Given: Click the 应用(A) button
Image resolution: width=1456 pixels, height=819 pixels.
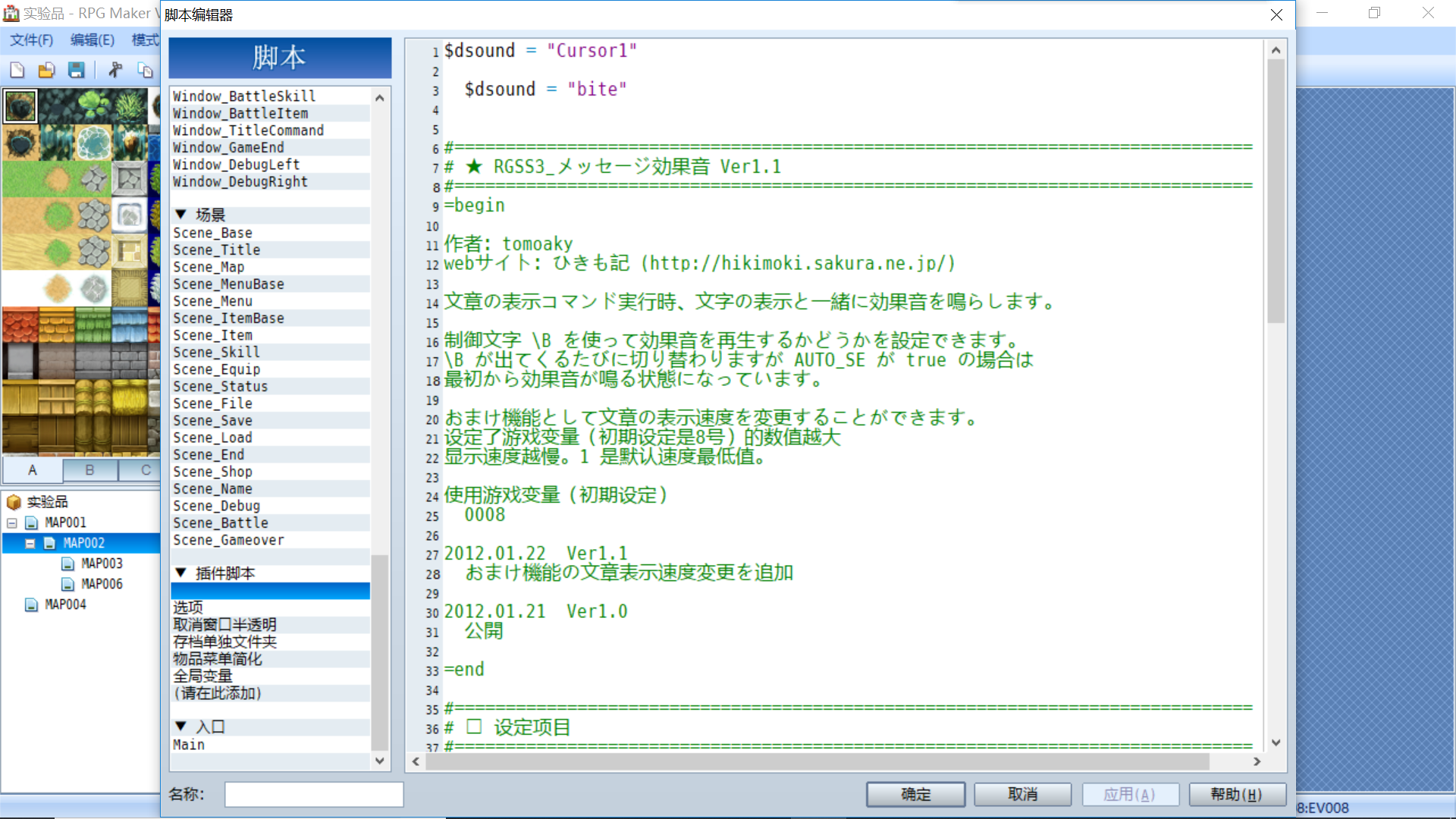Looking at the screenshot, I should point(1130,794).
